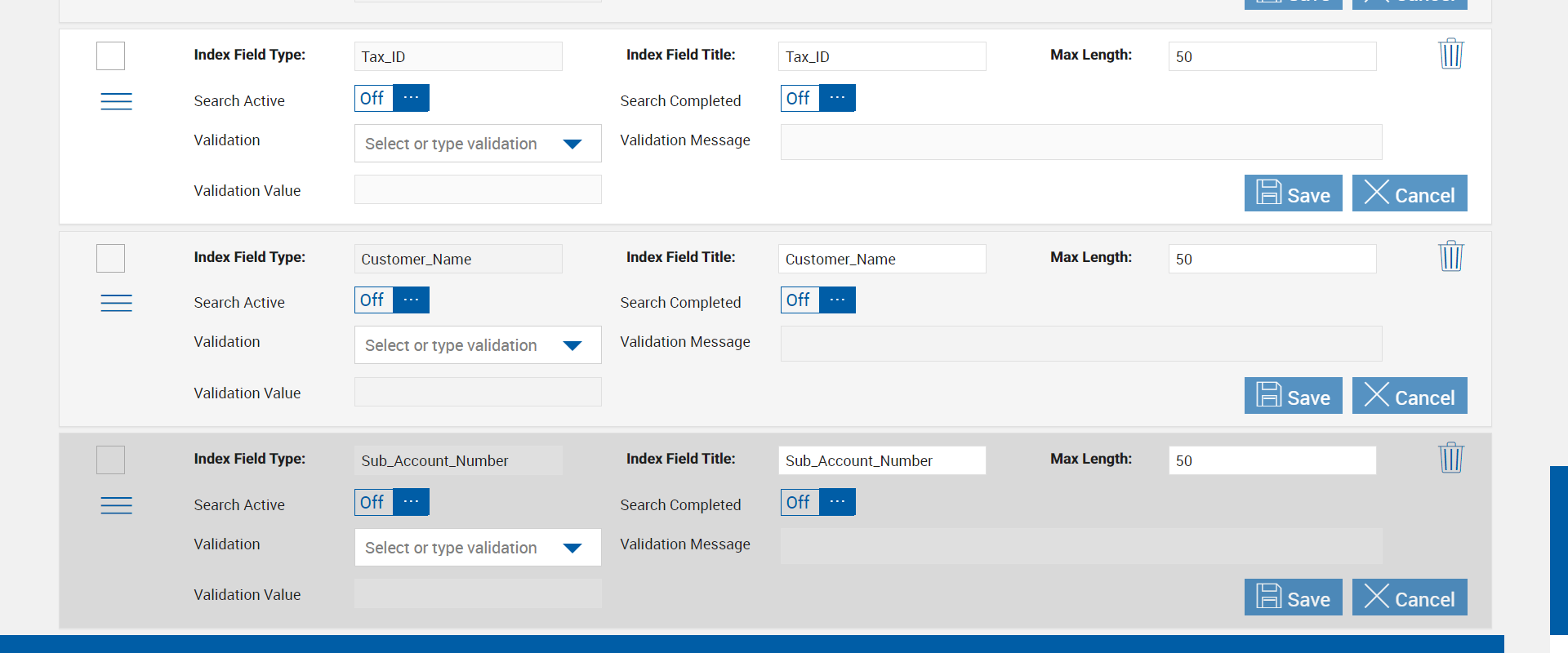The height and width of the screenshot is (653, 1568).
Task: Click trash icon for Customer_Name row
Action: pos(1450,256)
